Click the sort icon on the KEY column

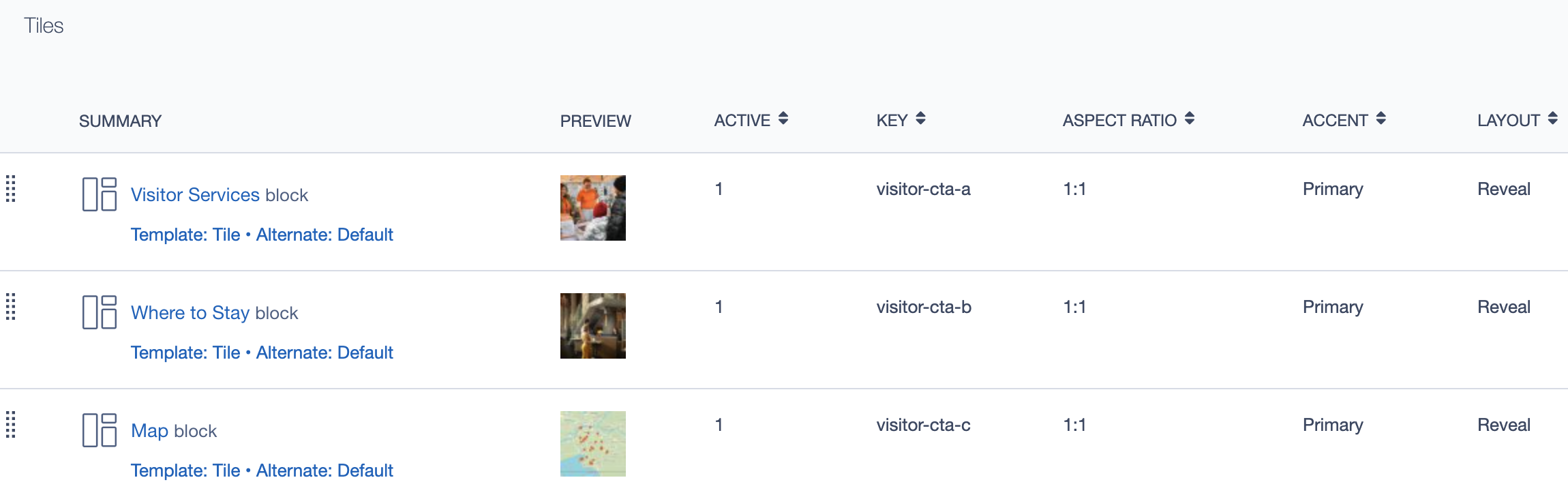(921, 119)
